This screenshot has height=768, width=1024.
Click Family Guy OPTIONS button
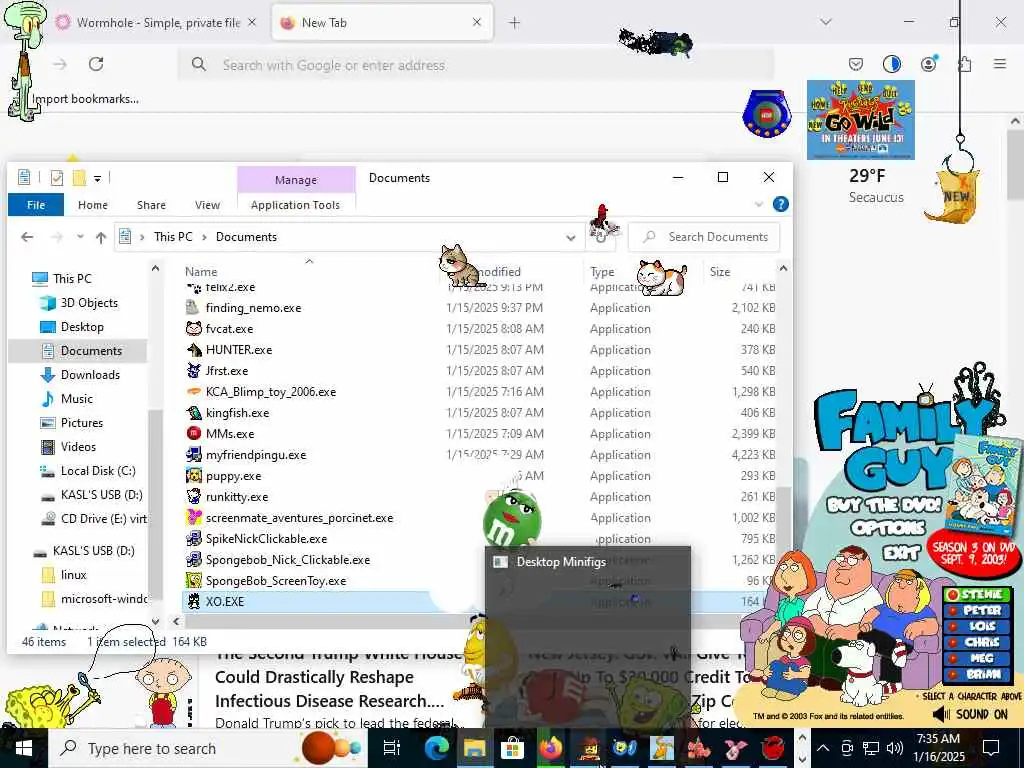click(x=888, y=528)
